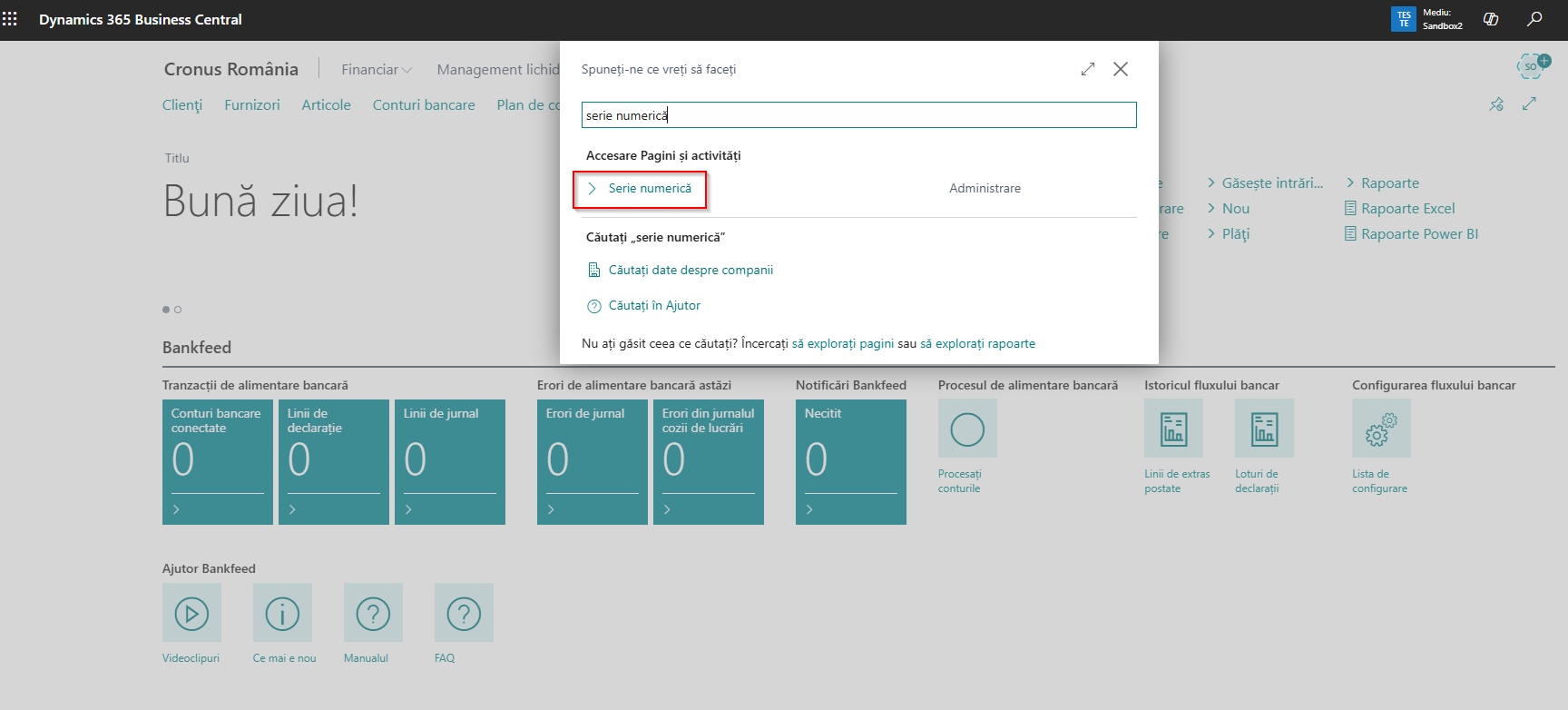
Task: Open the Conturi bancare conectate tile
Action: click(218, 462)
